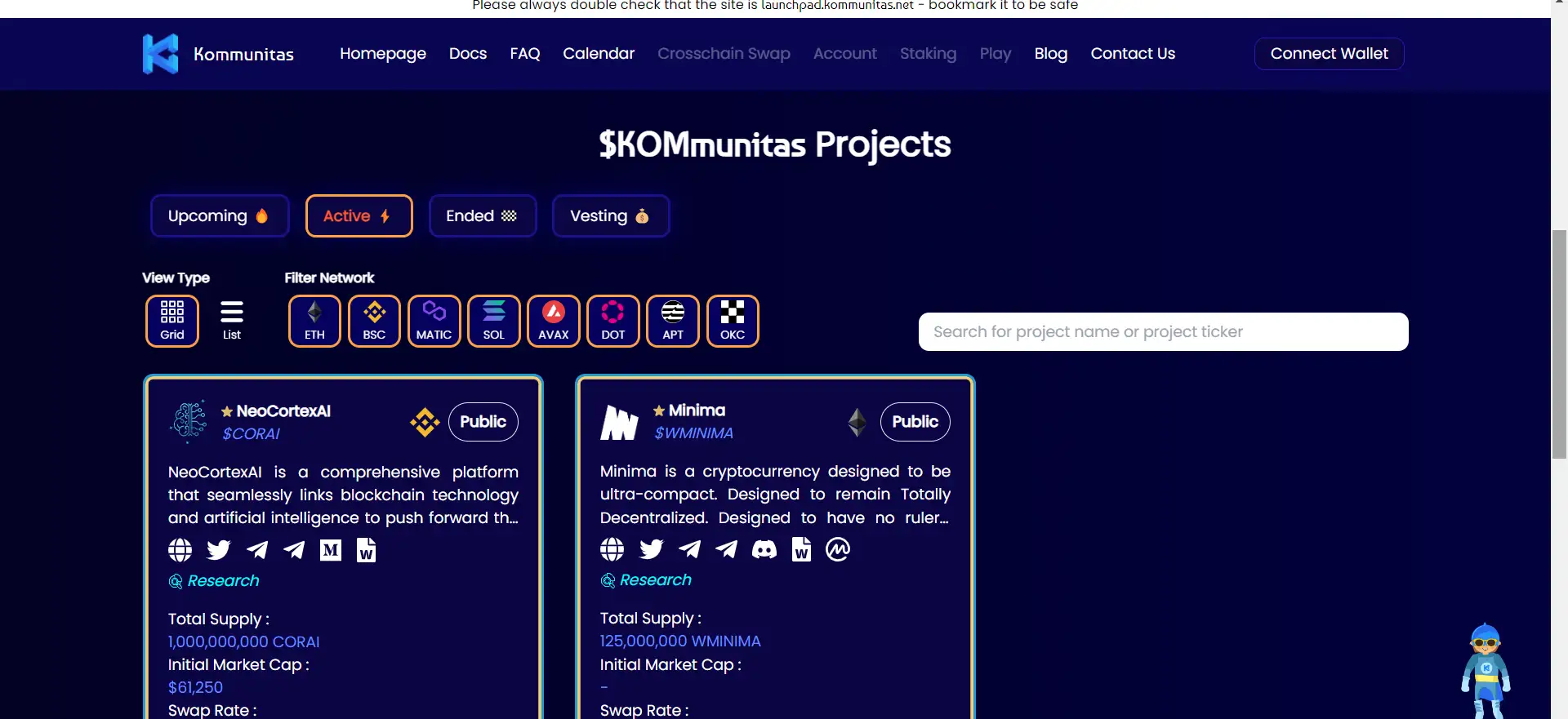Click the page vertical scrollbar thumb

tap(1559, 343)
